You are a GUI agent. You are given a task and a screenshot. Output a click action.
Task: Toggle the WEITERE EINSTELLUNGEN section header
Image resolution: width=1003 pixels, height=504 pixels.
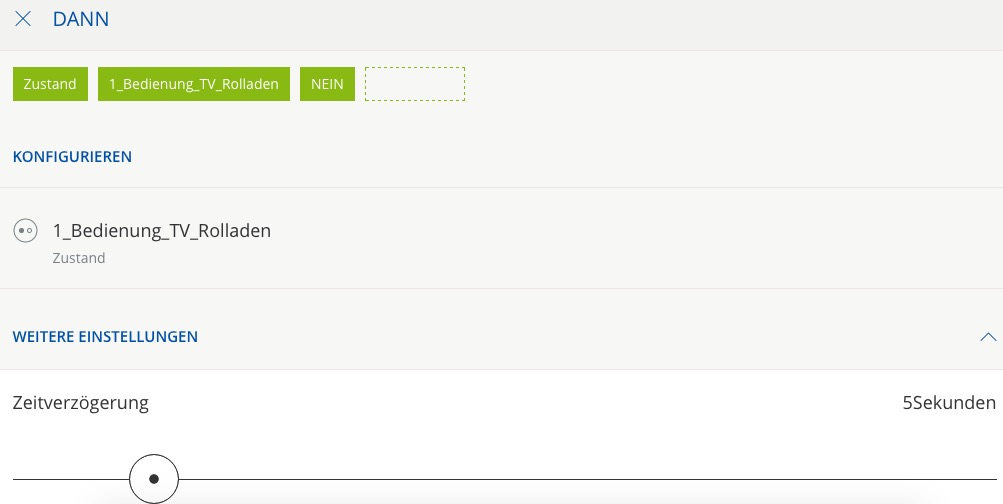105,337
